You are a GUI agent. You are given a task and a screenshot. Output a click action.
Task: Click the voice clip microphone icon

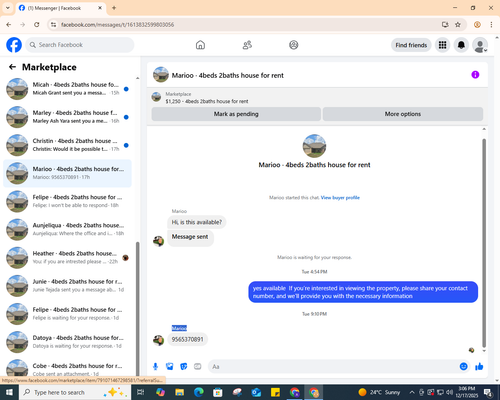tap(155, 367)
